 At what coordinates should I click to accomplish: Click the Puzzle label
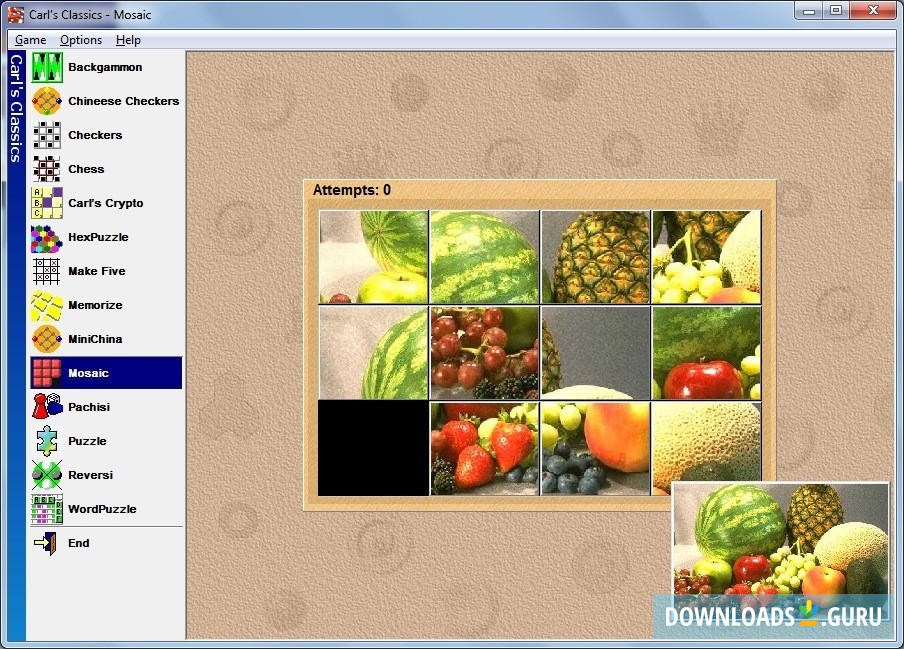pos(87,442)
